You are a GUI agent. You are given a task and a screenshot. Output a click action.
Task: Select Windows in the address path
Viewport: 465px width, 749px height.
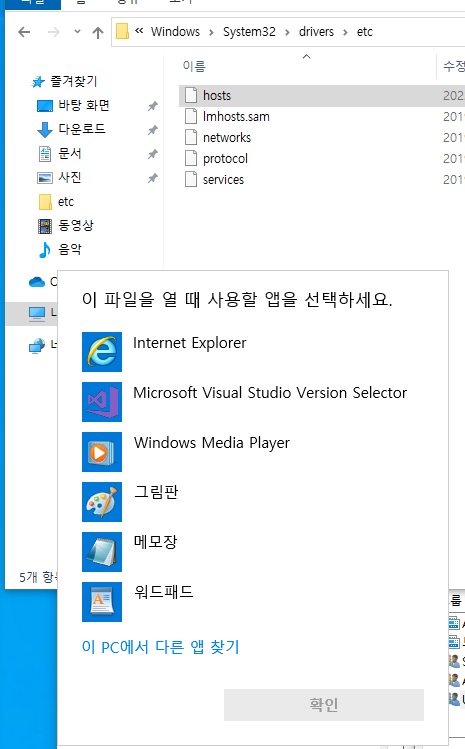175,32
